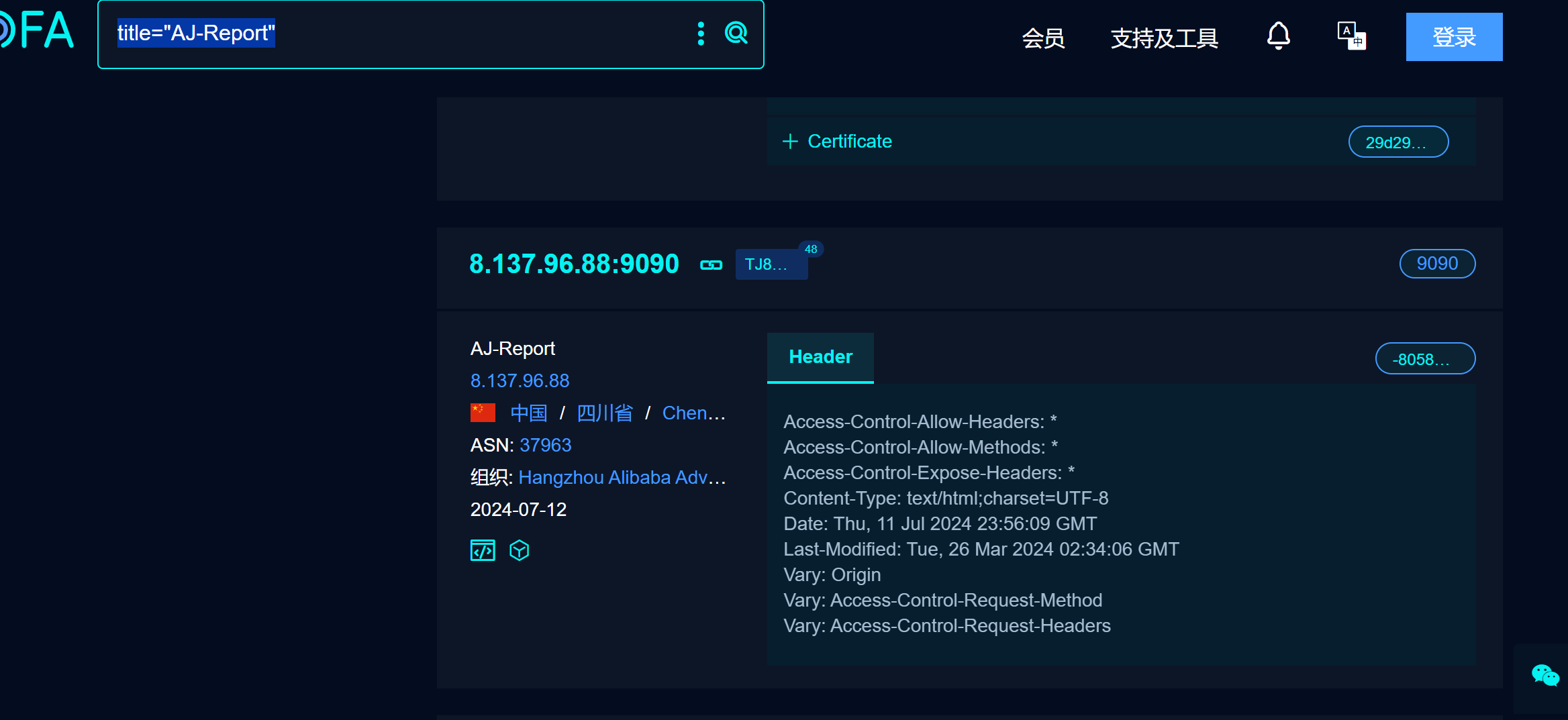This screenshot has width=1568, height=720.
Task: Click the magnifier search icon
Action: pos(736,34)
